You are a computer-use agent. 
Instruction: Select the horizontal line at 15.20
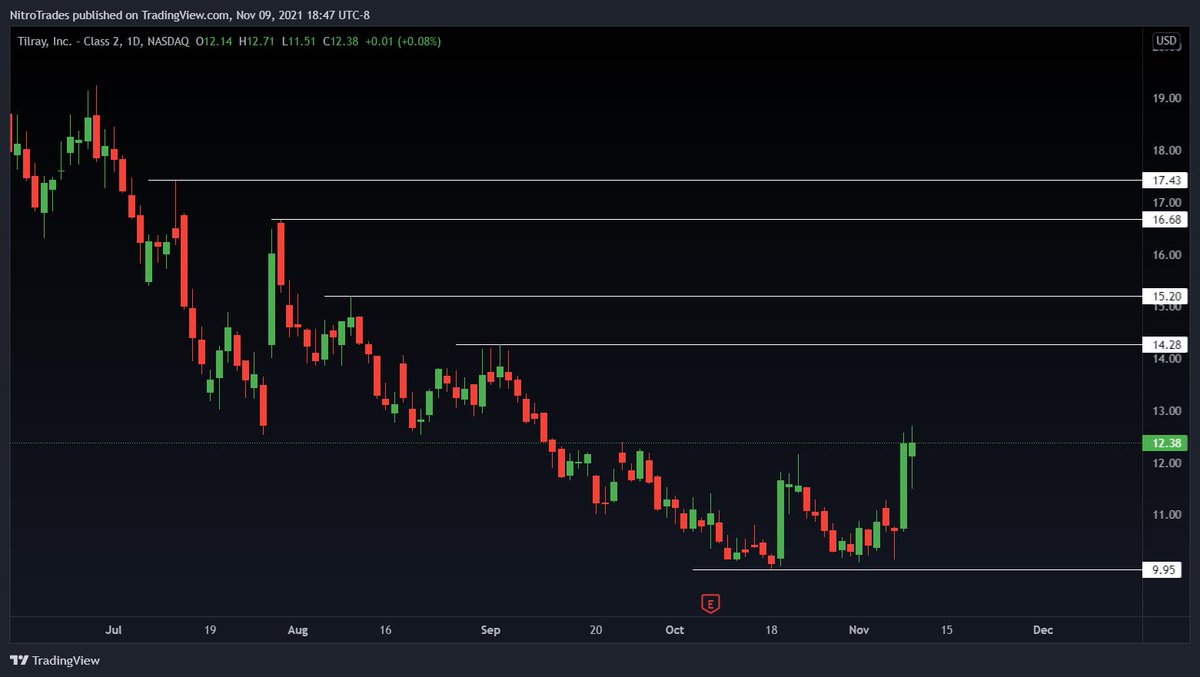[x=732, y=296]
